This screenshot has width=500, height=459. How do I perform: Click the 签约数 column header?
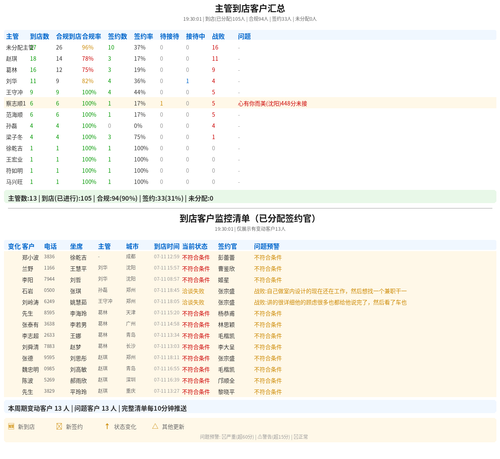click(x=117, y=36)
